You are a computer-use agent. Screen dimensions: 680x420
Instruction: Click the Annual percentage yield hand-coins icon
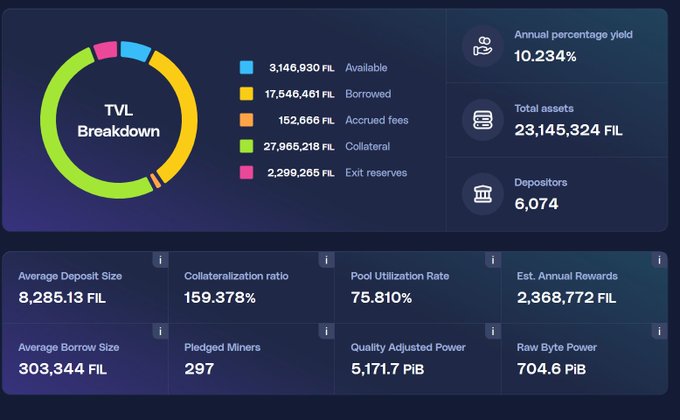coord(483,46)
